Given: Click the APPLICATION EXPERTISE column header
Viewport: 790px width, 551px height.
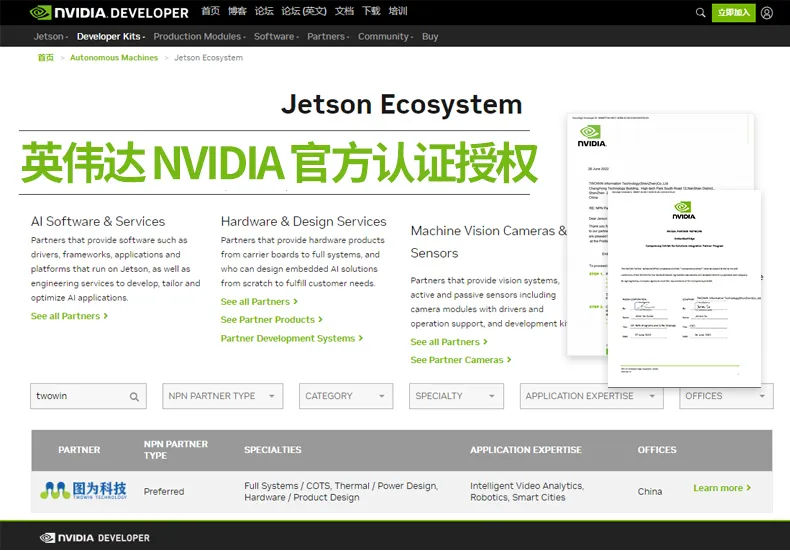Looking at the screenshot, I should point(525,450).
